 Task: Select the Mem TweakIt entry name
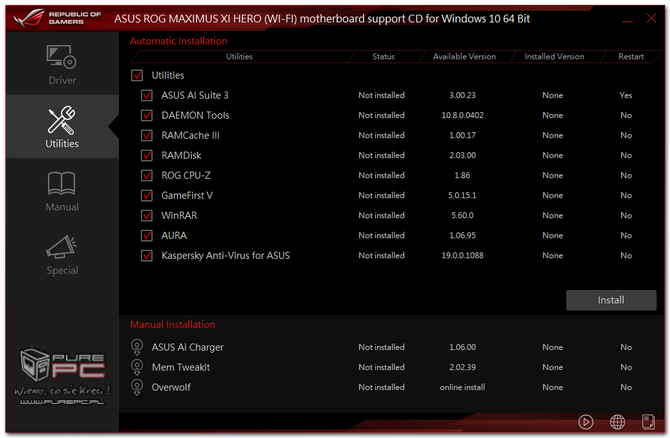pyautogui.click(x=181, y=367)
